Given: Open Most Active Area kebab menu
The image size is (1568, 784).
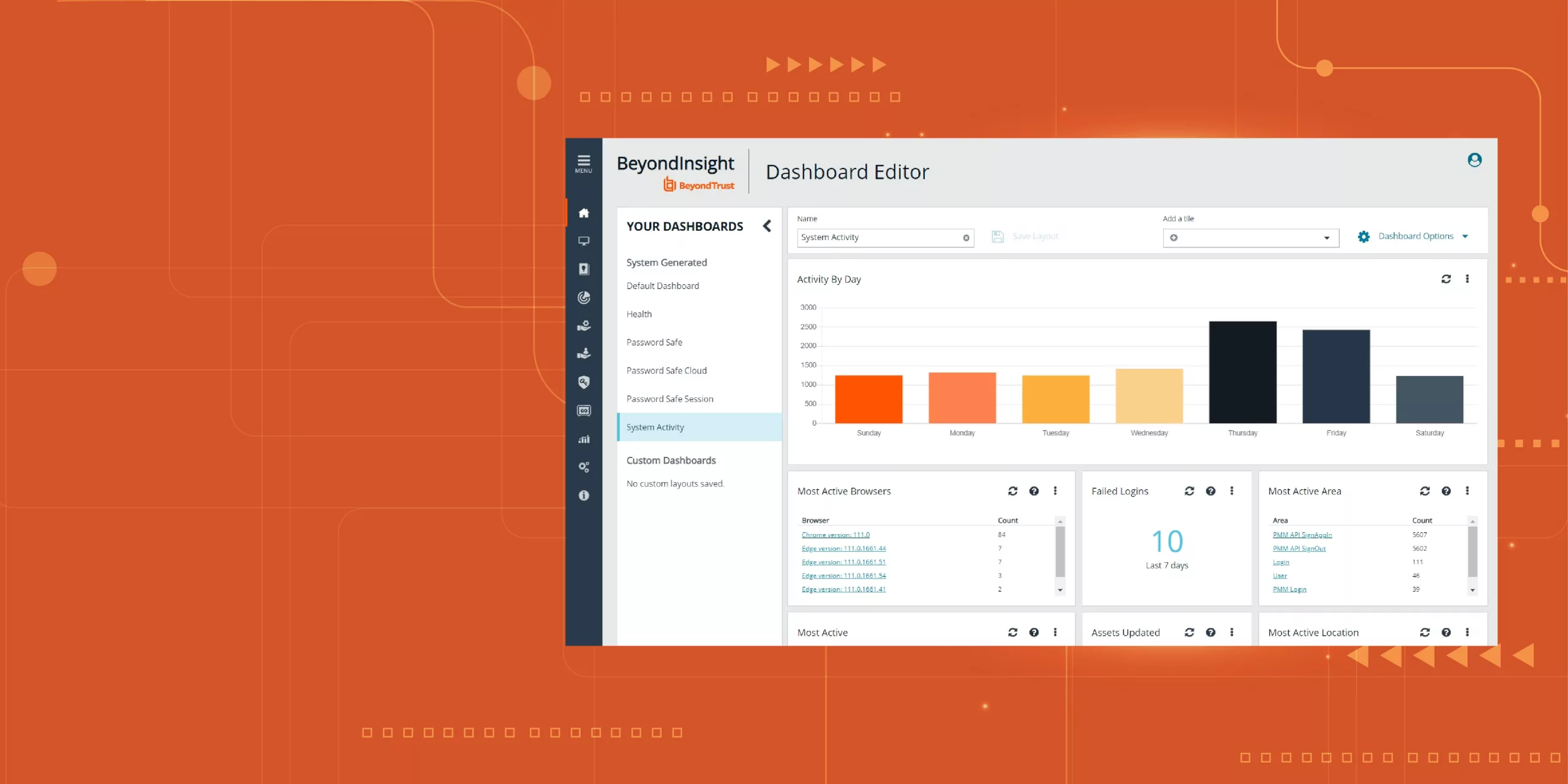Looking at the screenshot, I should click(x=1467, y=491).
